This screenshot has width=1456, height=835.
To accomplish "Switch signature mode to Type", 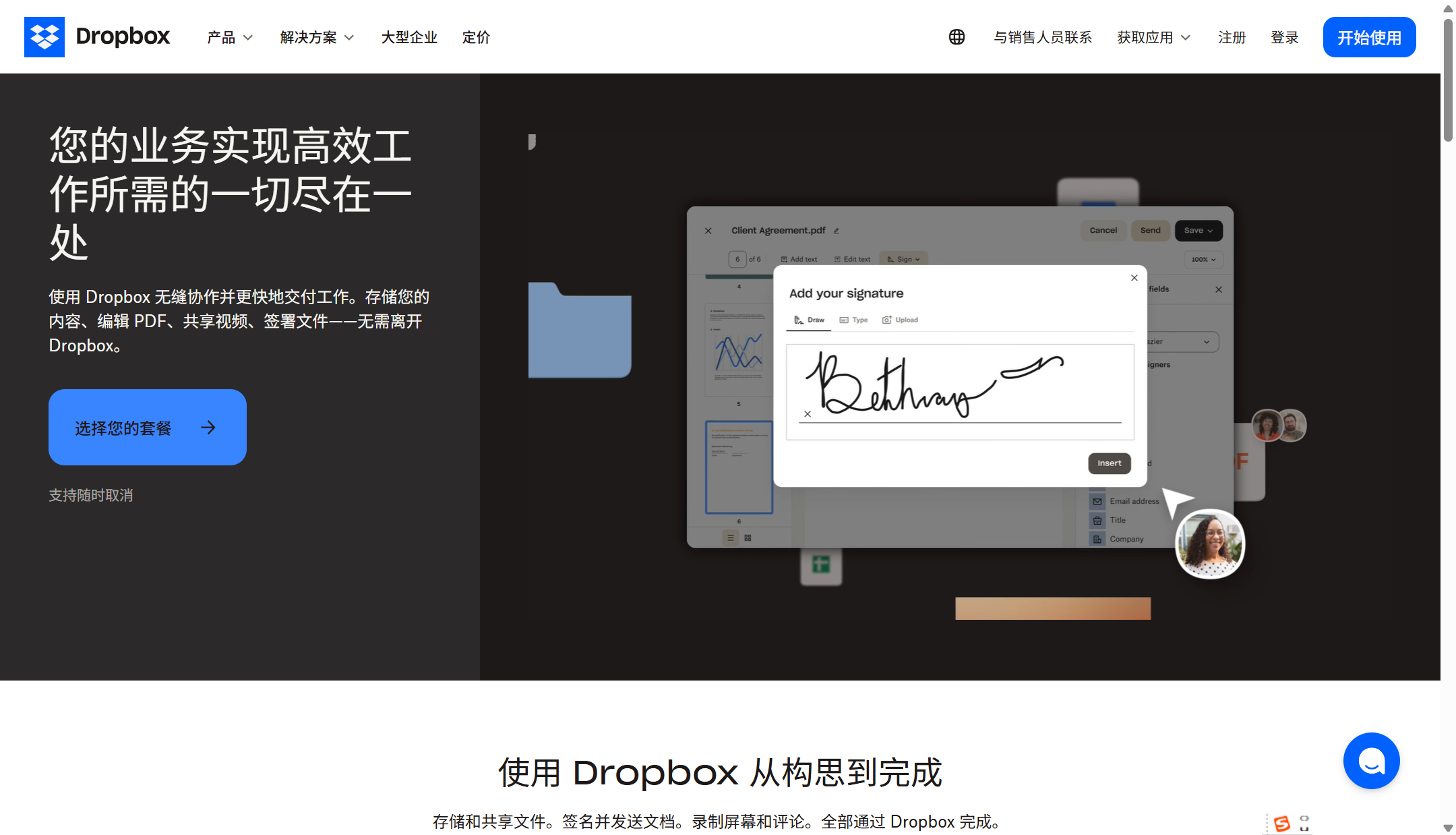I will point(853,320).
